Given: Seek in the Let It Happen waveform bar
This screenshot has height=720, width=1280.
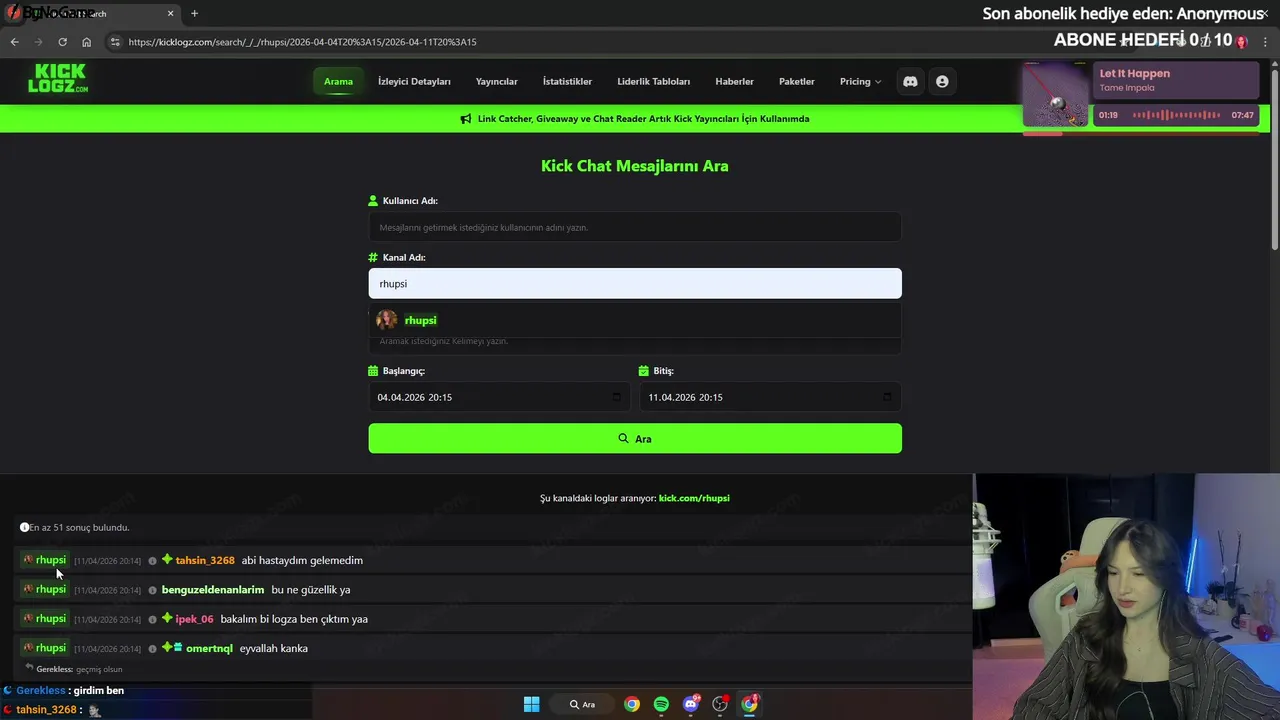Looking at the screenshot, I should pyautogui.click(x=1176, y=115).
